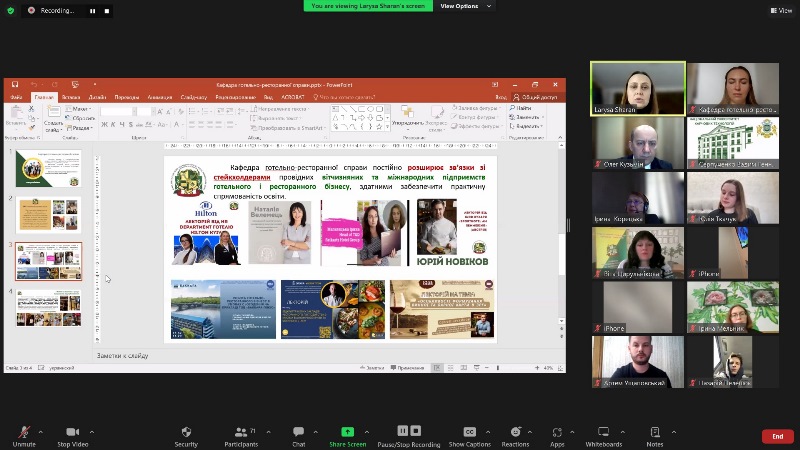Open the Security shield menu
Viewport: 800px width, 450px height.
tap(186, 432)
